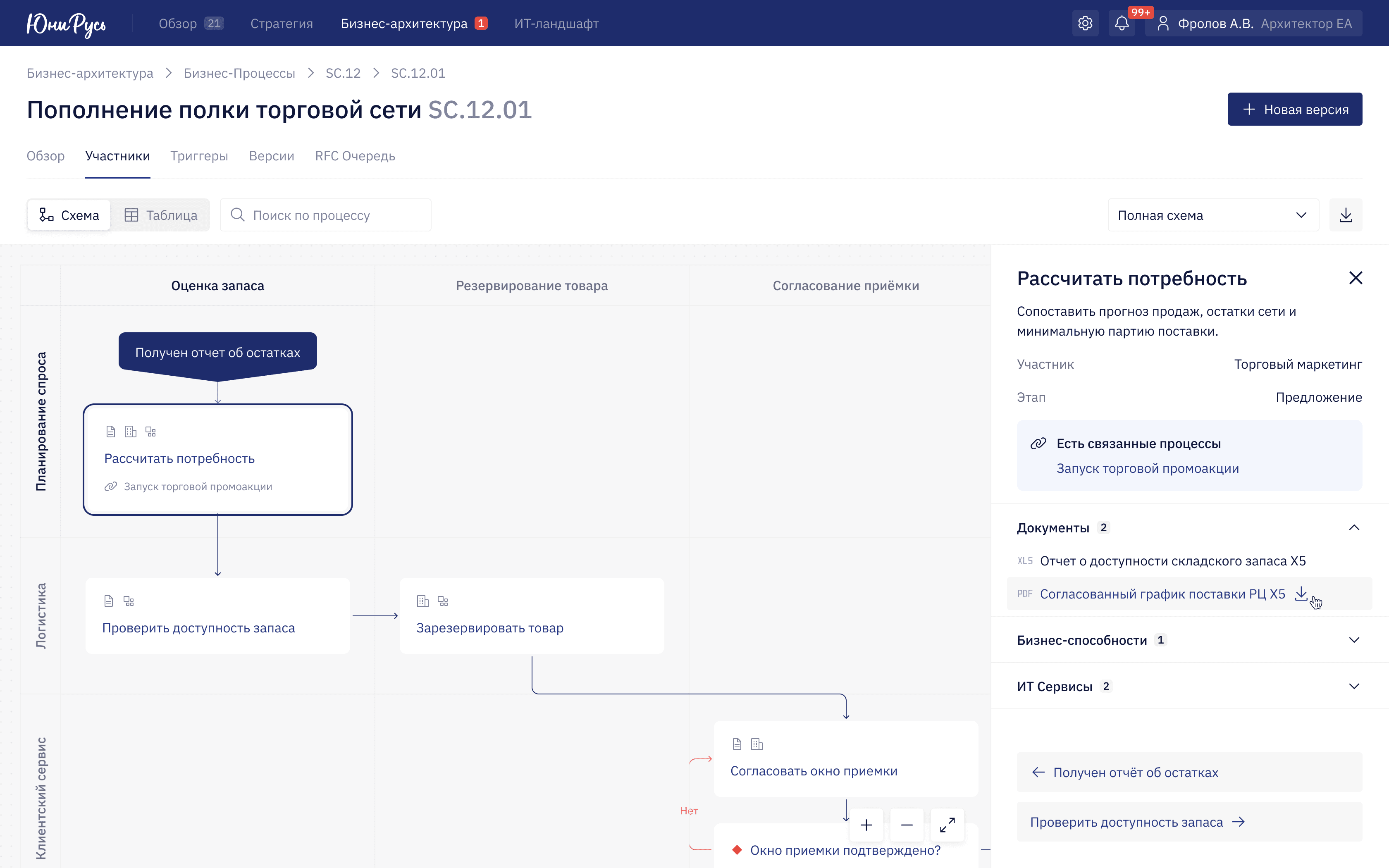This screenshot has height=868, width=1389.
Task: Click link icon near Запуск торговой промоакции in card
Action: (111, 486)
